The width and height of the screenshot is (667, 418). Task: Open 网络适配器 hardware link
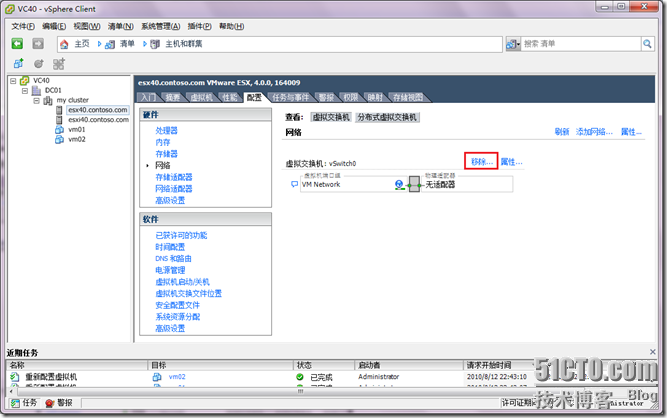click(x=174, y=188)
